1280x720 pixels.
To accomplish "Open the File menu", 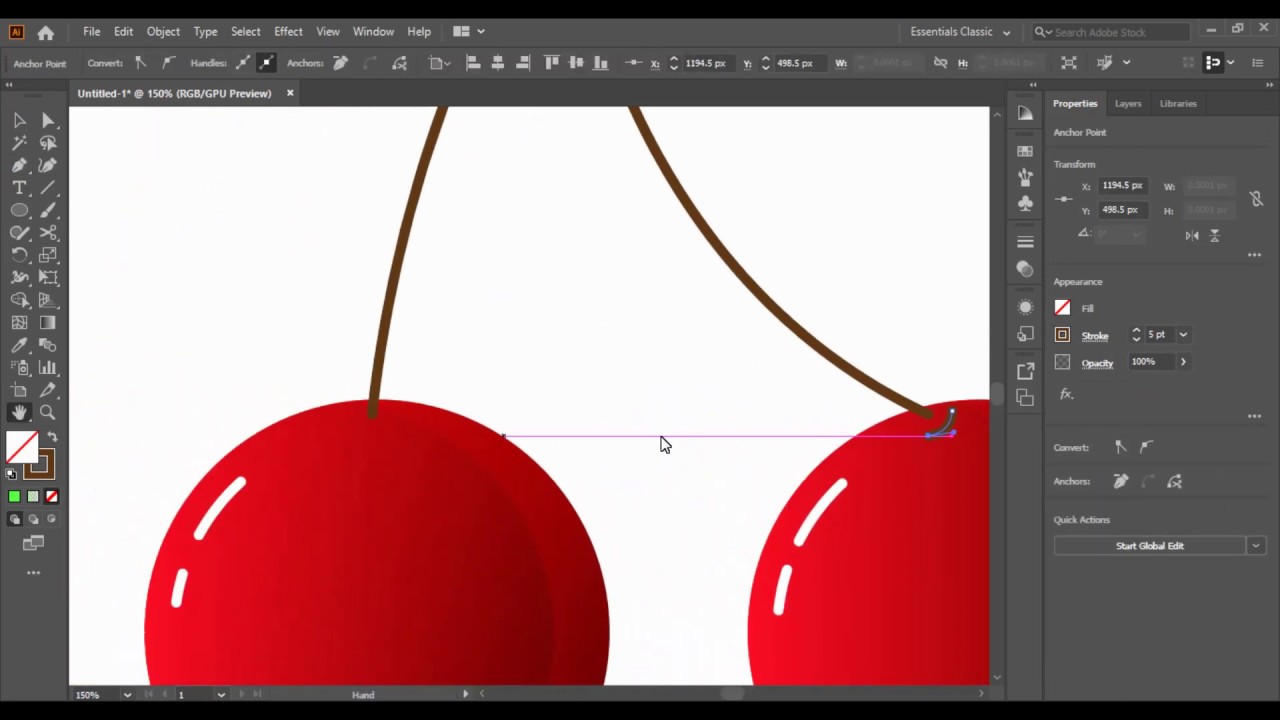I will pos(91,32).
